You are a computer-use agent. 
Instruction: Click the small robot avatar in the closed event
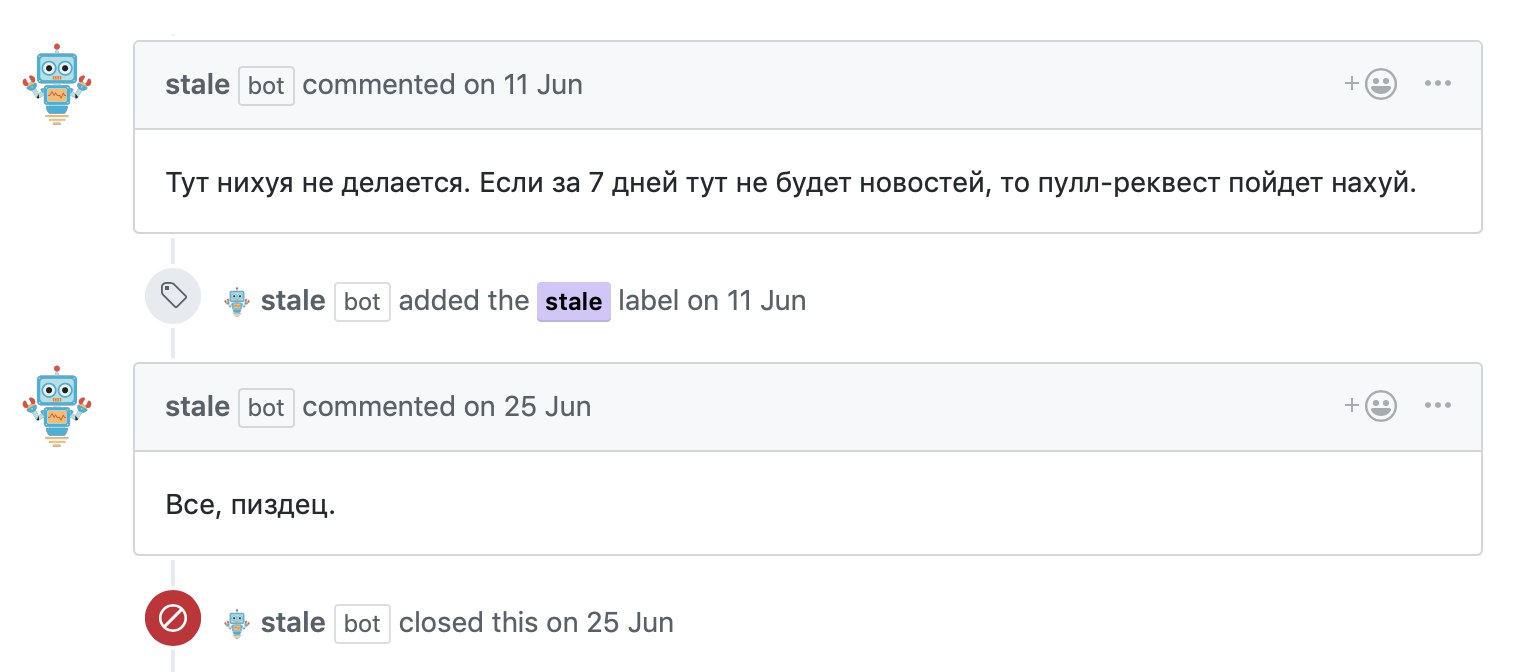tap(237, 624)
